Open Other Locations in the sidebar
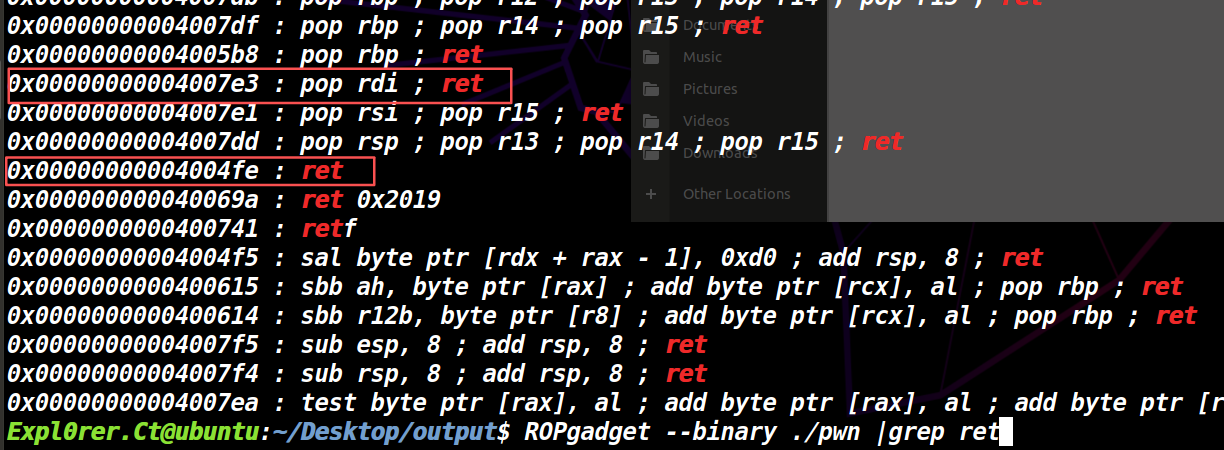The image size is (1224, 450). tap(736, 194)
